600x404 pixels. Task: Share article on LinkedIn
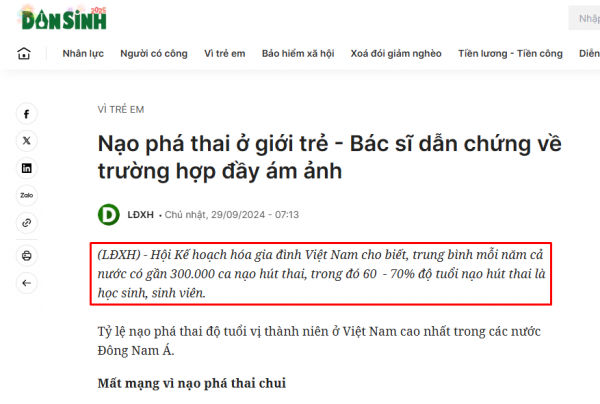pos(26,168)
